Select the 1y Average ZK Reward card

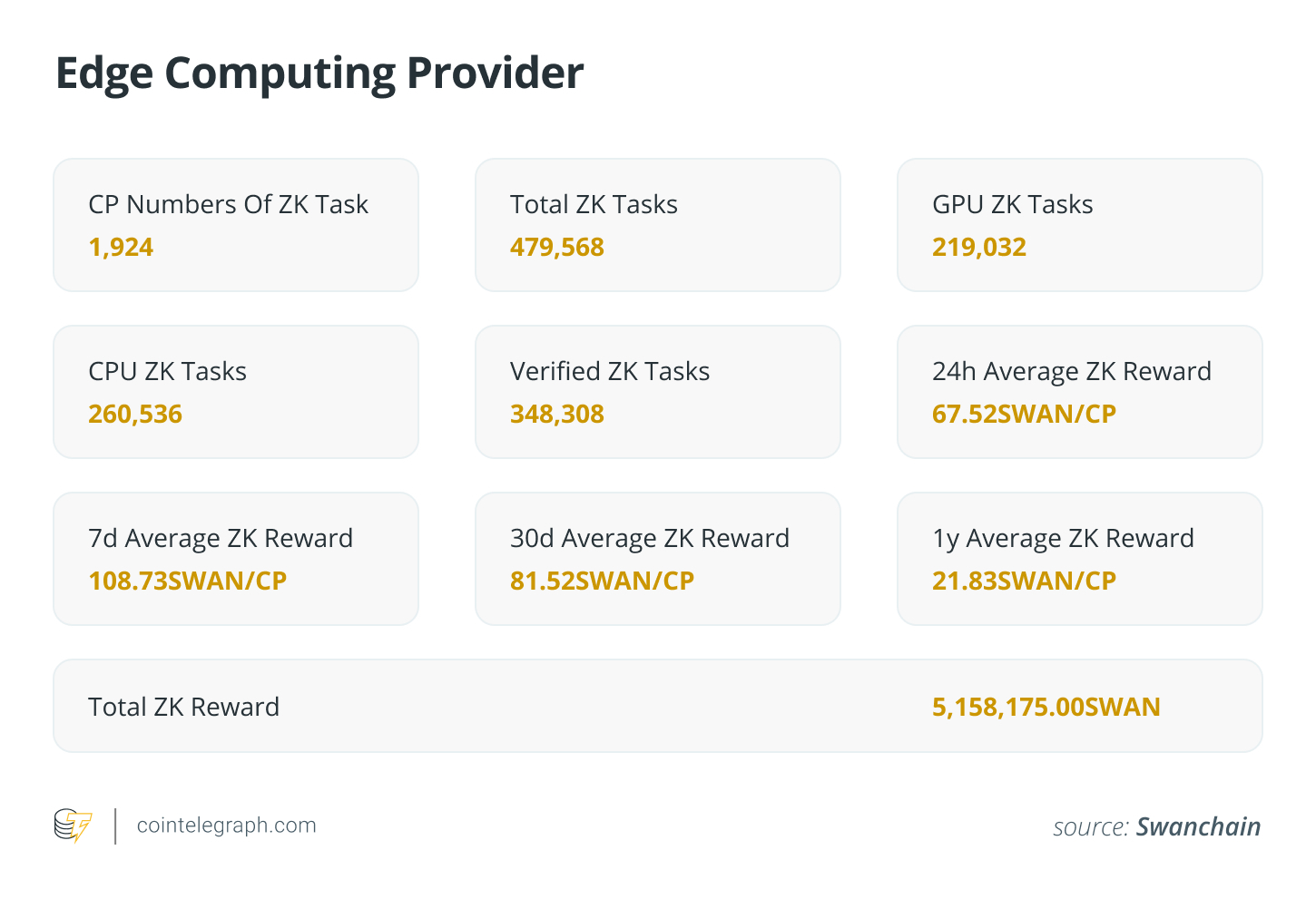pos(1080,559)
